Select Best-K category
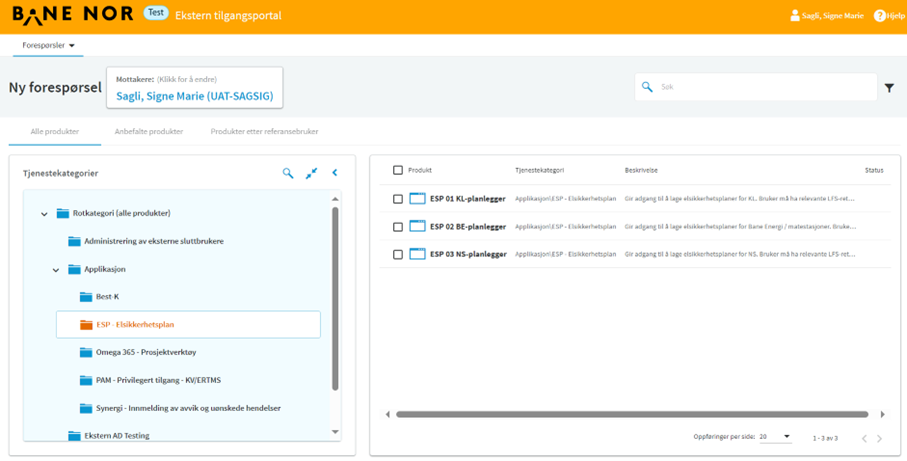The height and width of the screenshot is (461, 907). (x=108, y=297)
